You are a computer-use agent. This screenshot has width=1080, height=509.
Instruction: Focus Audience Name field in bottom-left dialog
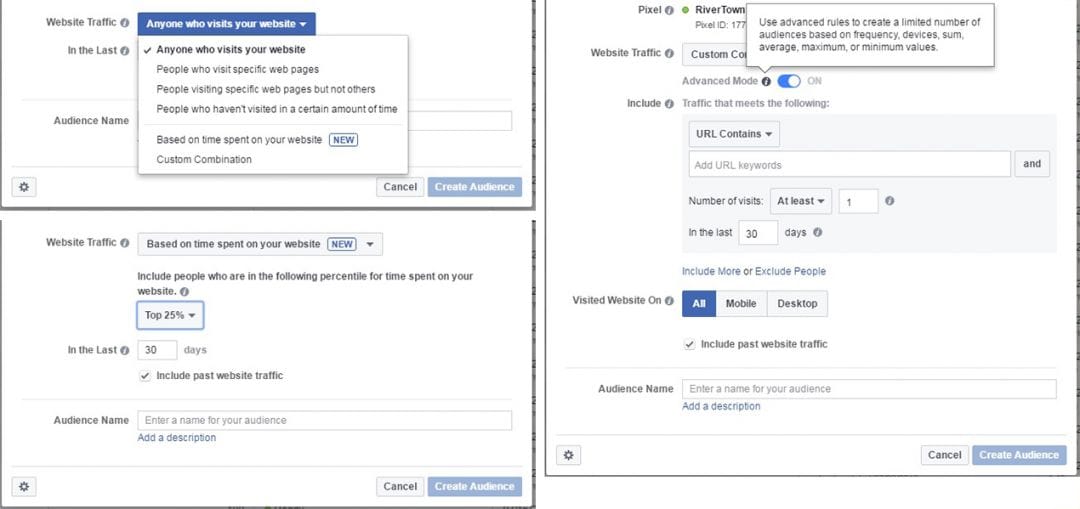click(x=325, y=420)
